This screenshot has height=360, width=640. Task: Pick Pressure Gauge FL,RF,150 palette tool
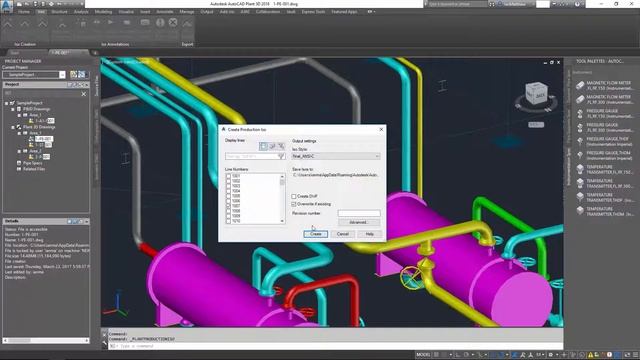[x=605, y=113]
